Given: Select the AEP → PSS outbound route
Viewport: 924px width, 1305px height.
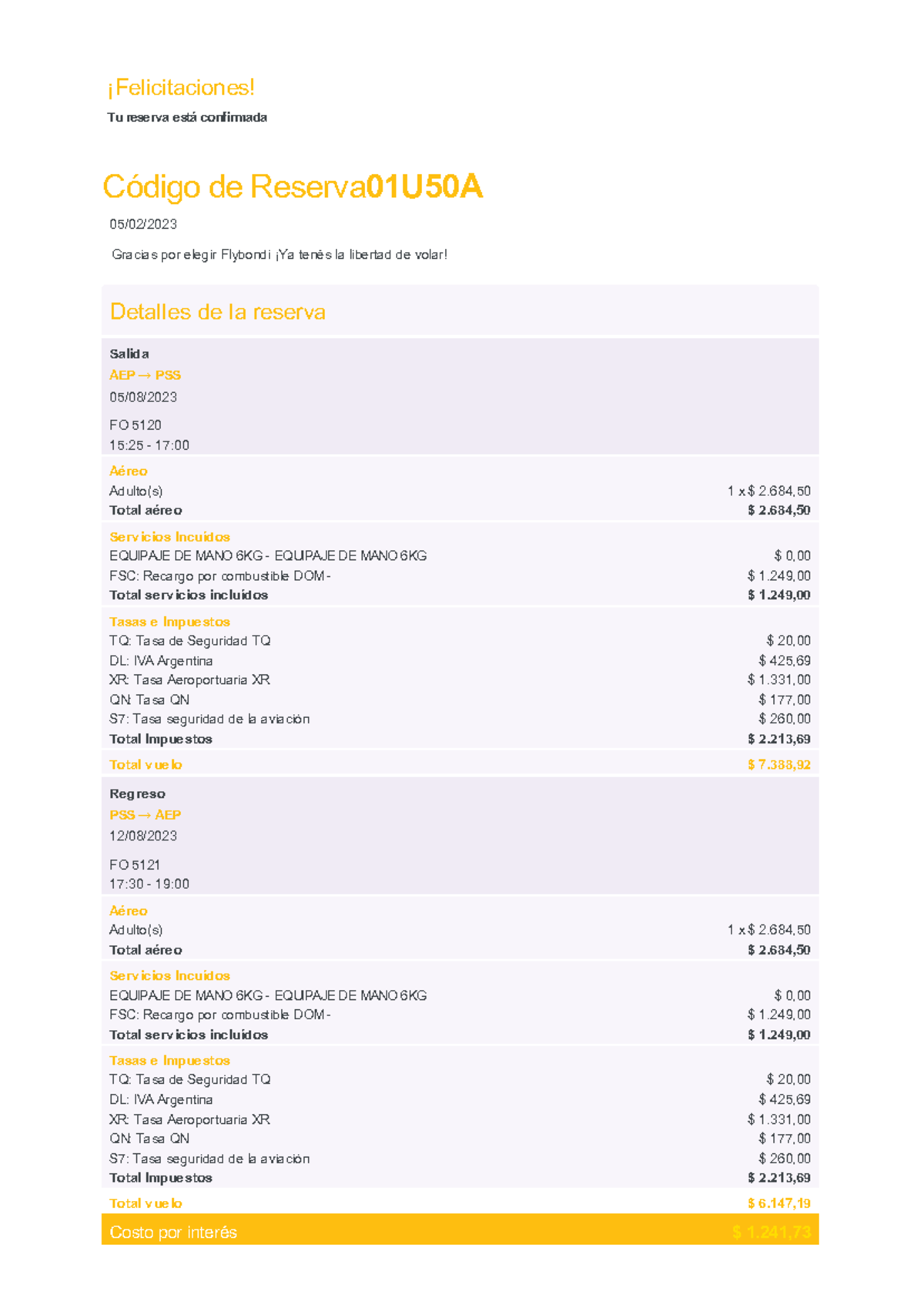Looking at the screenshot, I should (x=145, y=375).
